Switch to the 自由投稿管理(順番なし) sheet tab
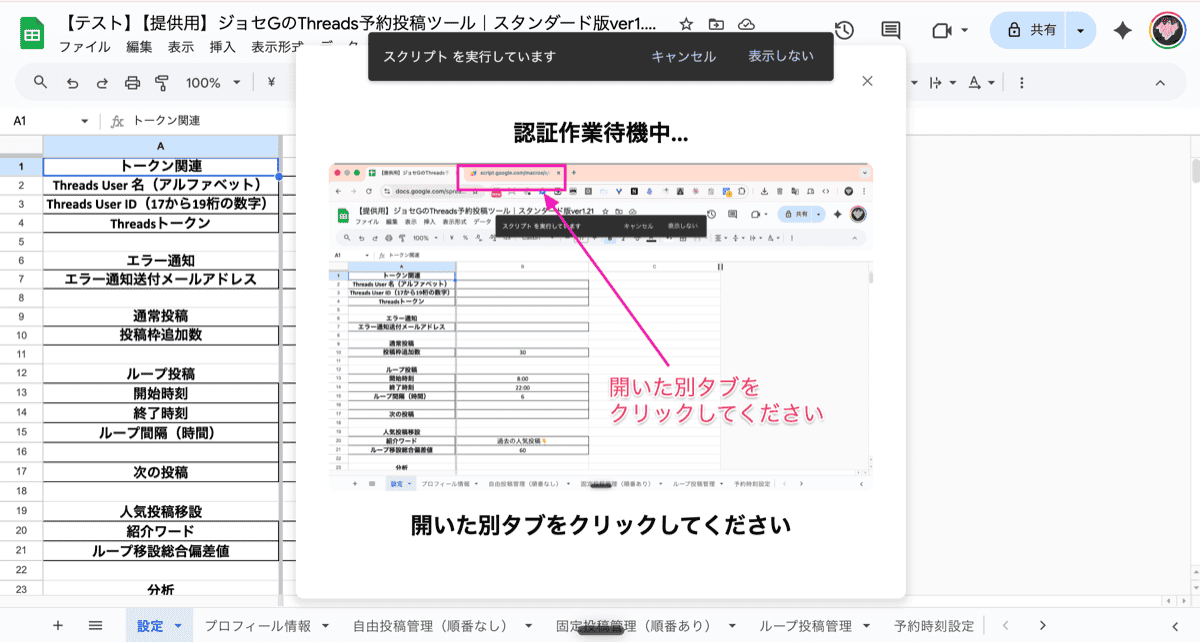 [434, 626]
